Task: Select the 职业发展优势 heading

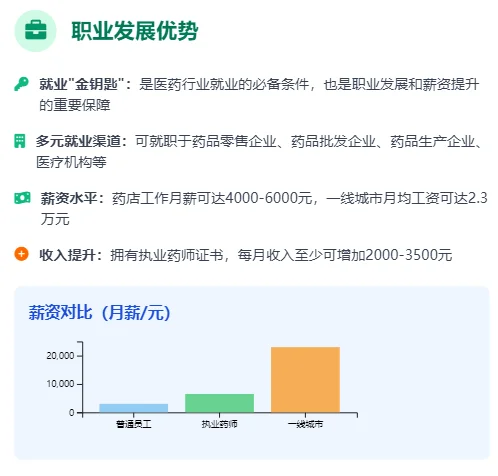Action: tap(135, 31)
